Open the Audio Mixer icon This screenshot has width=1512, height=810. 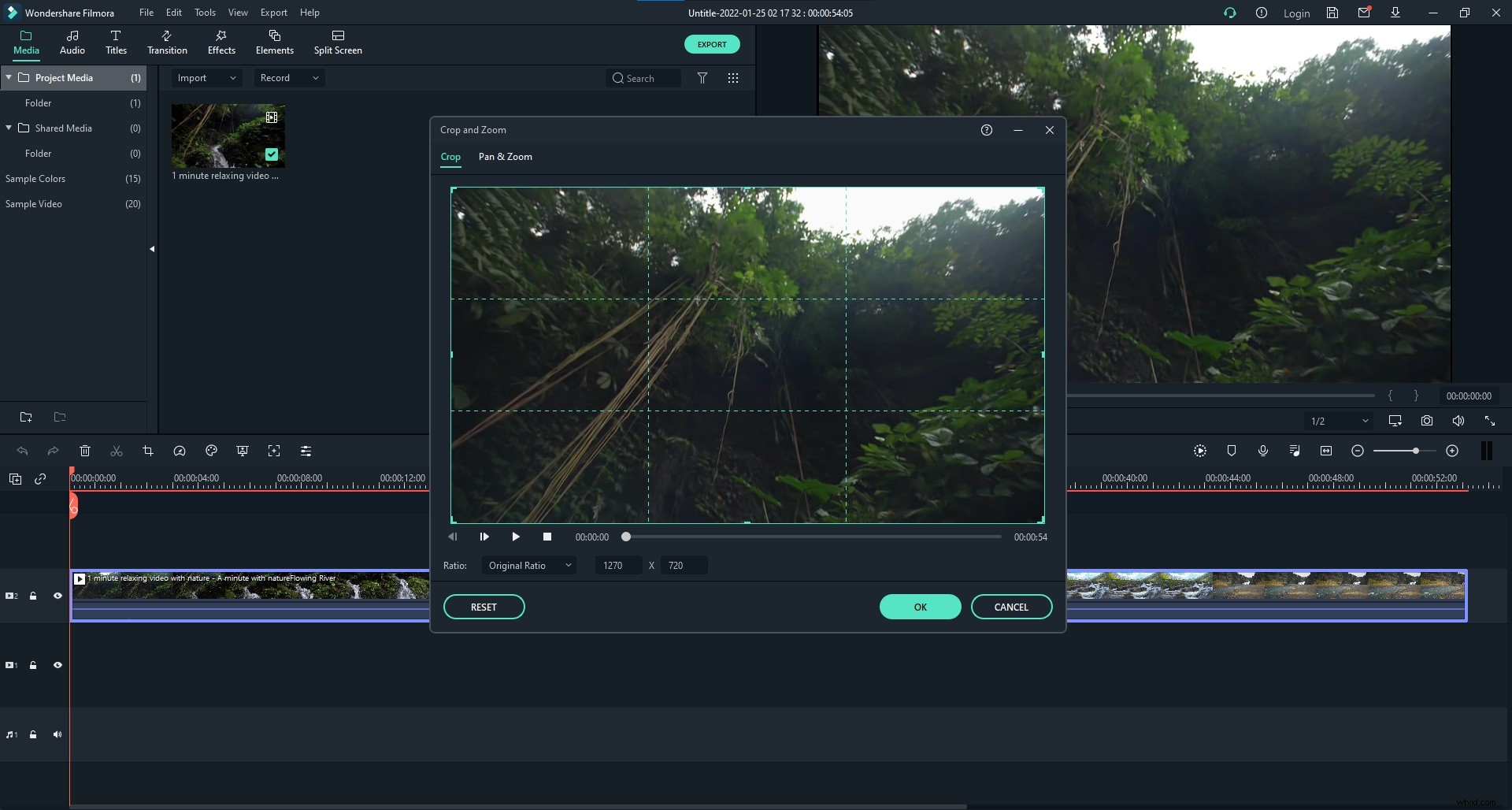[x=1294, y=451]
